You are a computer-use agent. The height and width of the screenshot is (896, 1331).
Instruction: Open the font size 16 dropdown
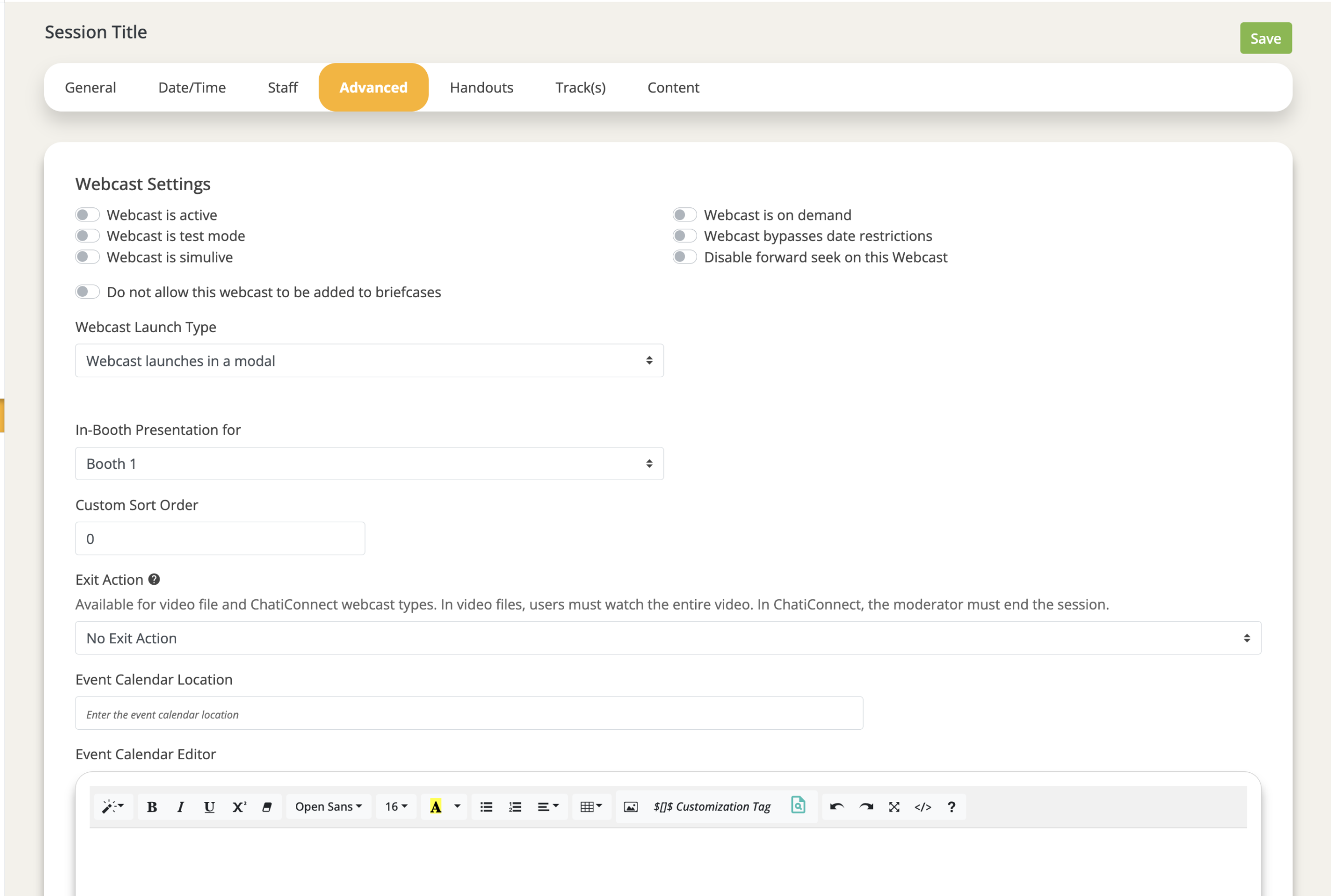point(396,806)
